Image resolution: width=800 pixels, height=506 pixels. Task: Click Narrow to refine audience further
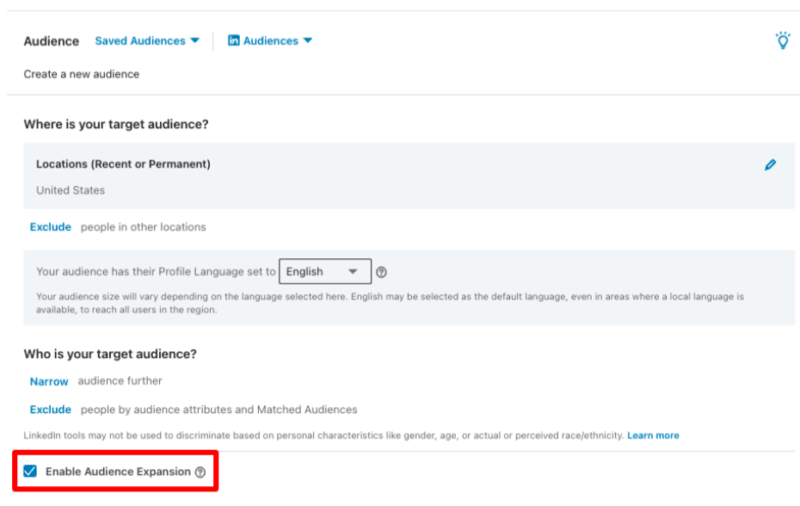click(x=49, y=381)
